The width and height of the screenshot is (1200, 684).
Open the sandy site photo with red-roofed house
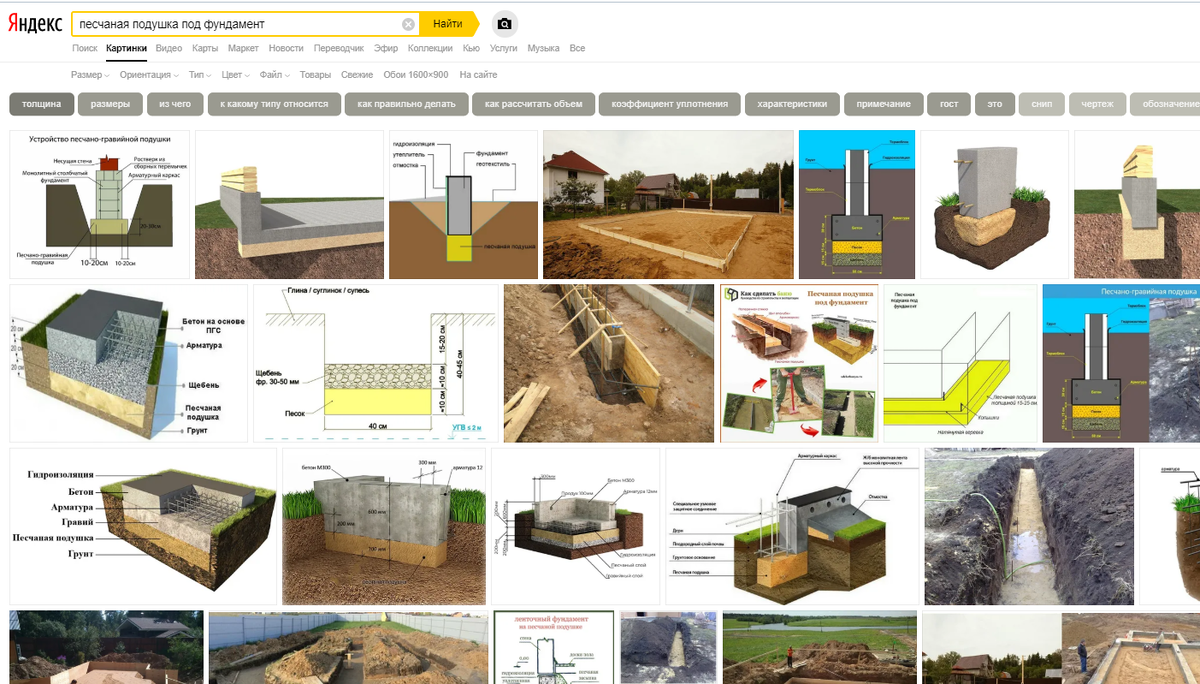pos(667,204)
